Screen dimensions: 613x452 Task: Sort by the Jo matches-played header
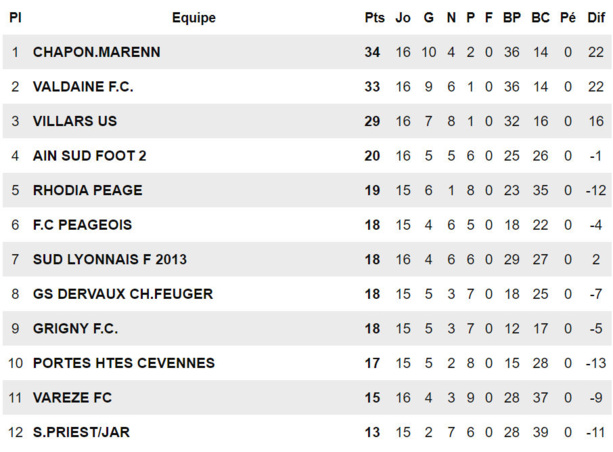[x=403, y=18]
